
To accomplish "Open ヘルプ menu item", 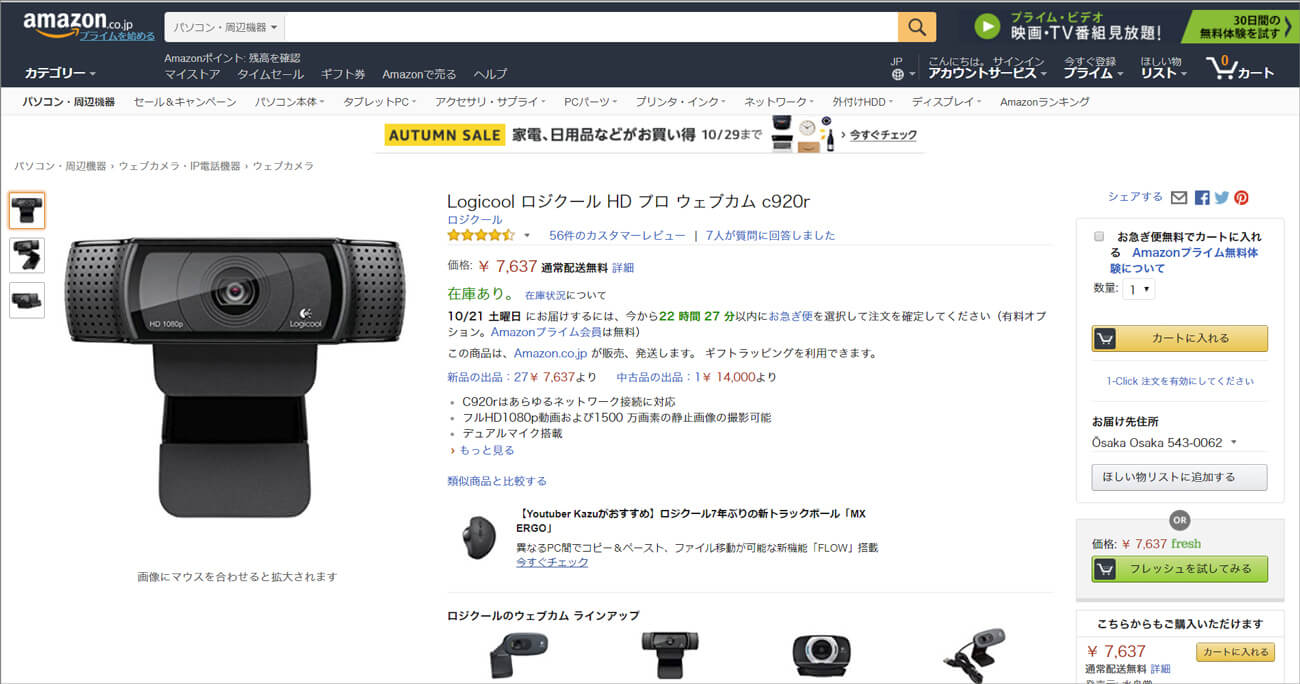I will tap(490, 74).
